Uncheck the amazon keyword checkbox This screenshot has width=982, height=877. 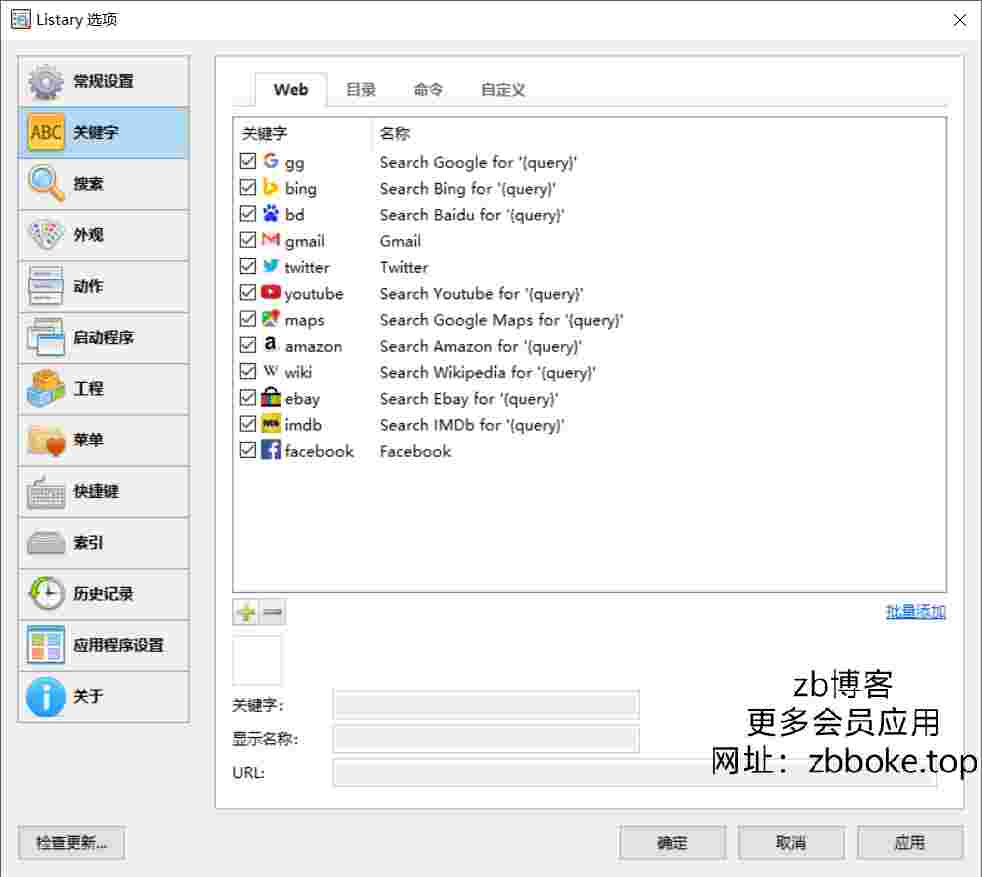[248, 346]
